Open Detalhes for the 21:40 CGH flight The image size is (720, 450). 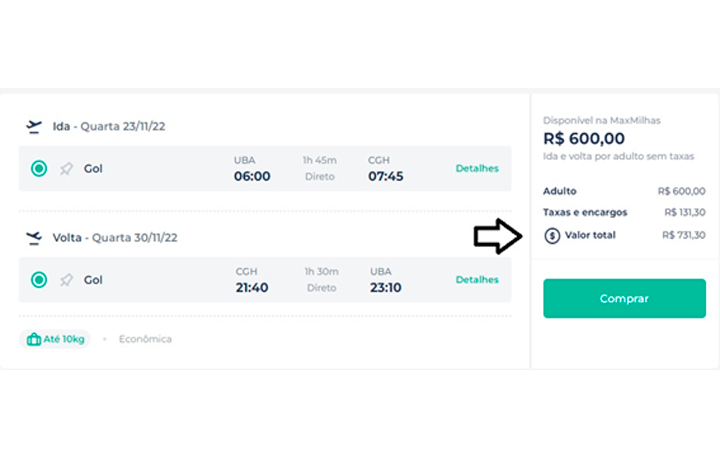(x=477, y=280)
